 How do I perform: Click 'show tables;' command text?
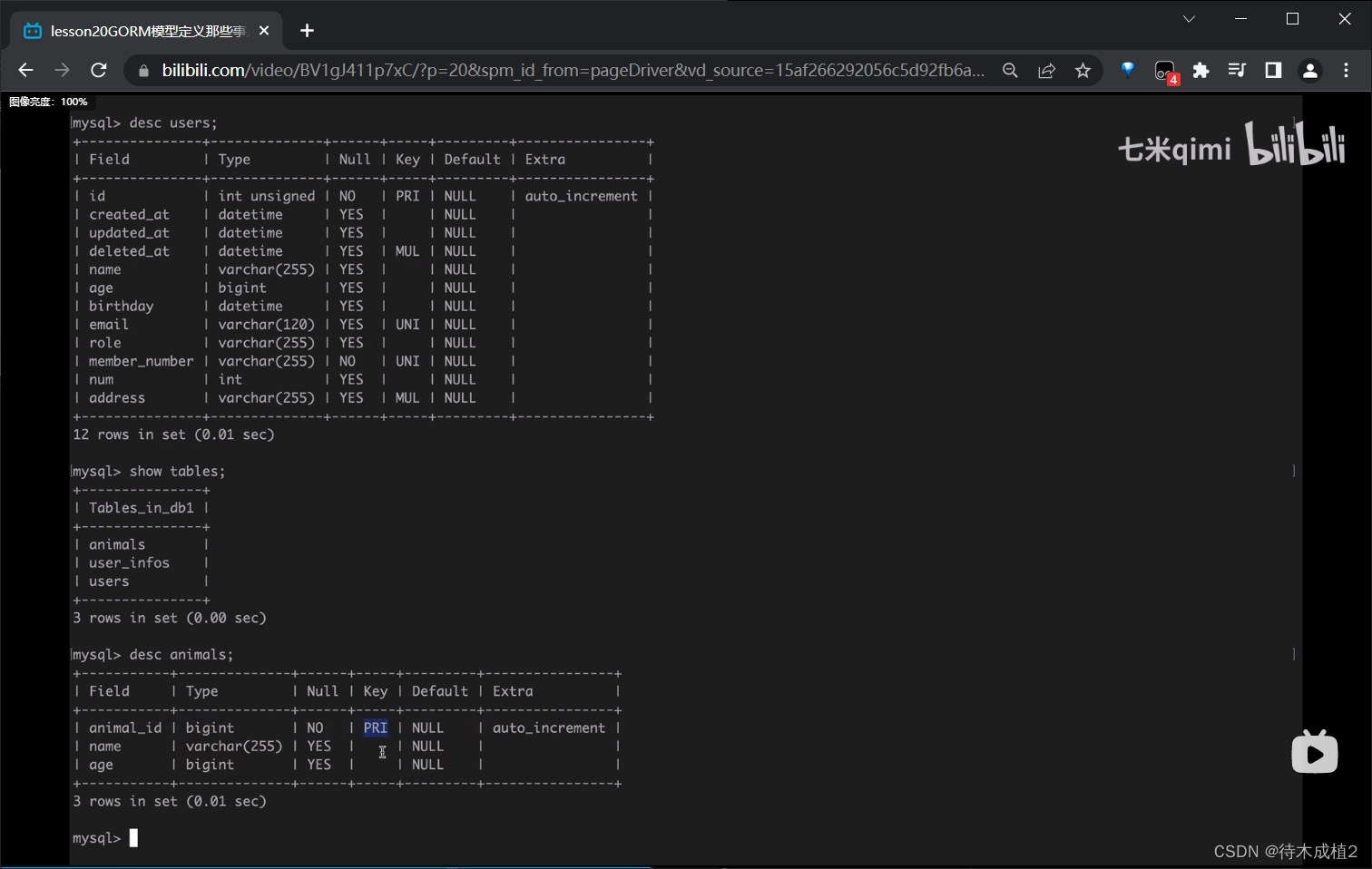pos(177,471)
